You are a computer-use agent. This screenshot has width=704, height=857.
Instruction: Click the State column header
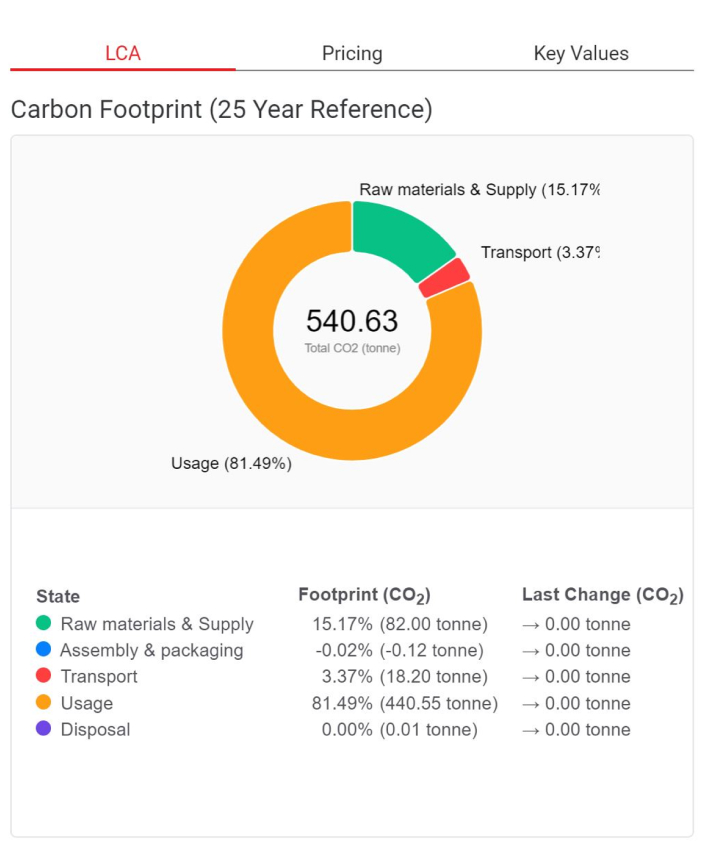point(58,597)
